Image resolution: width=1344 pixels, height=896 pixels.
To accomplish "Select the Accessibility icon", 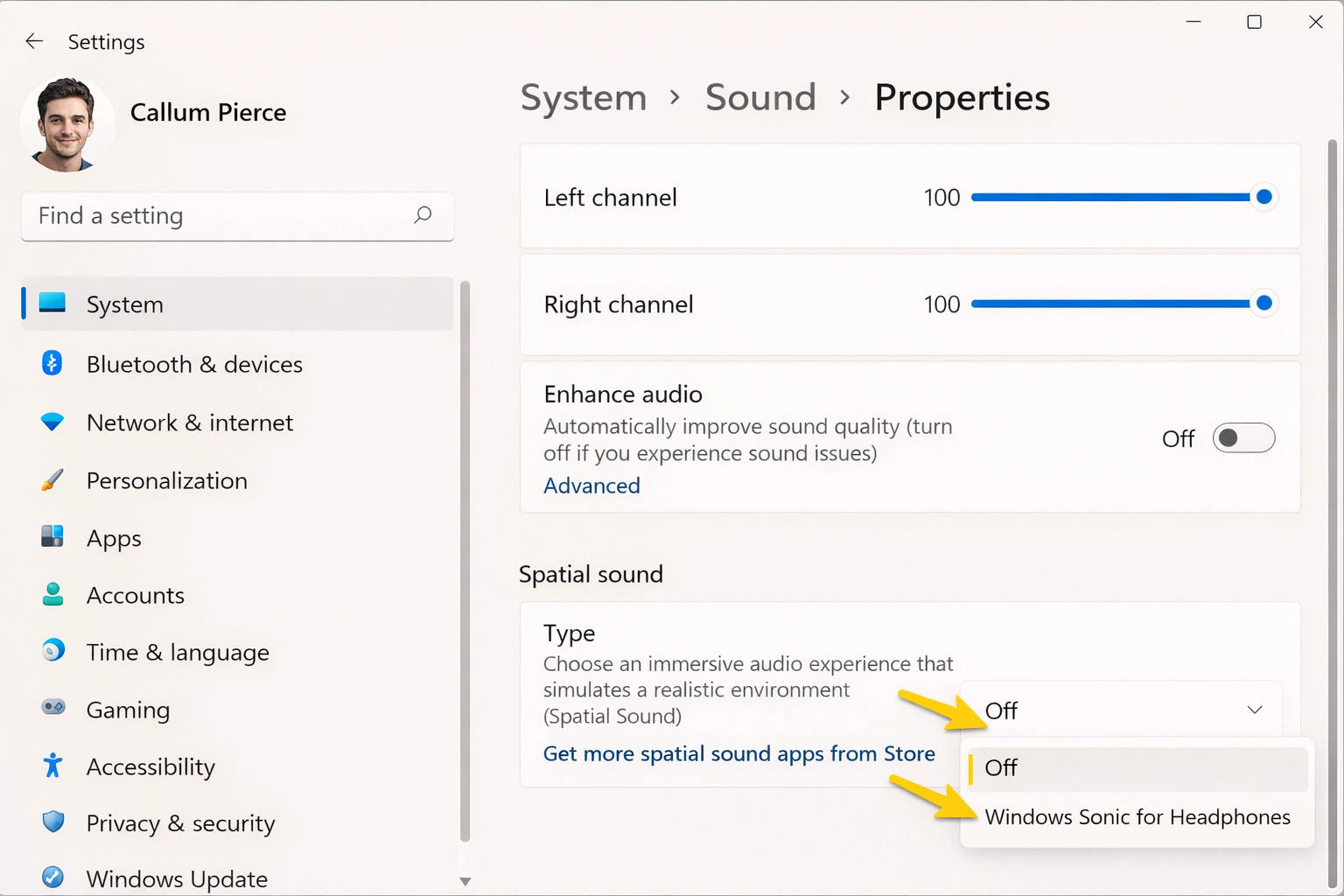I will pos(52,766).
